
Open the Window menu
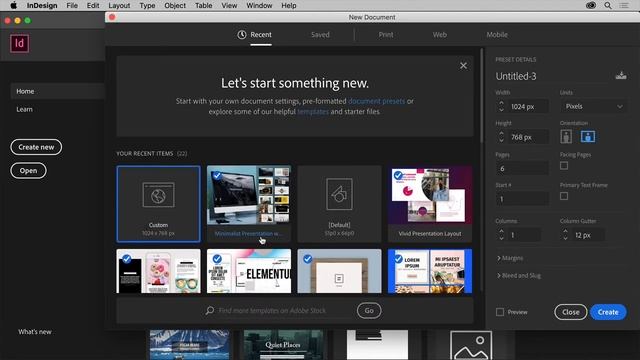pos(259,5)
